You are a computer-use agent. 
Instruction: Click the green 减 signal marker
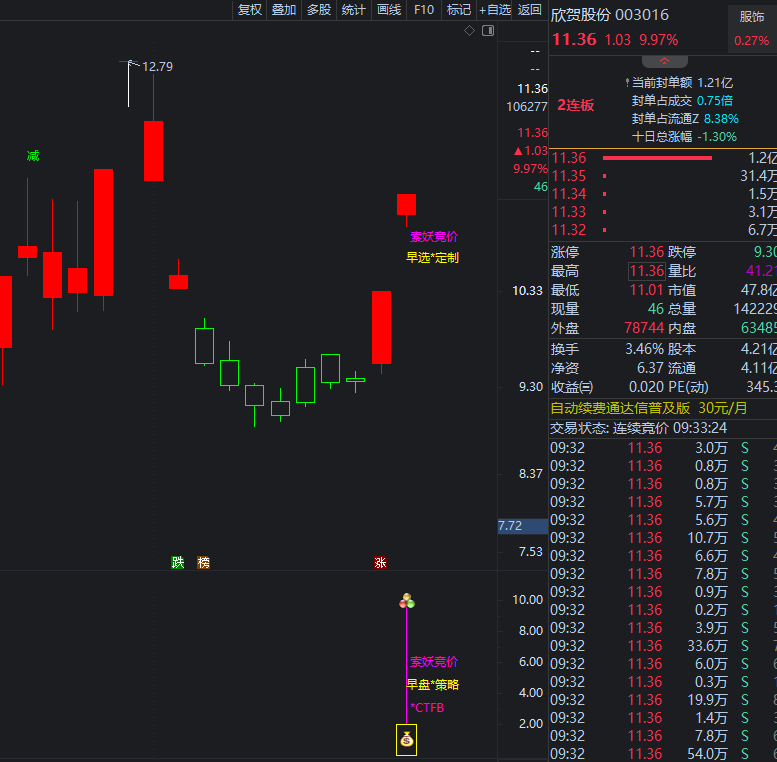[33, 156]
